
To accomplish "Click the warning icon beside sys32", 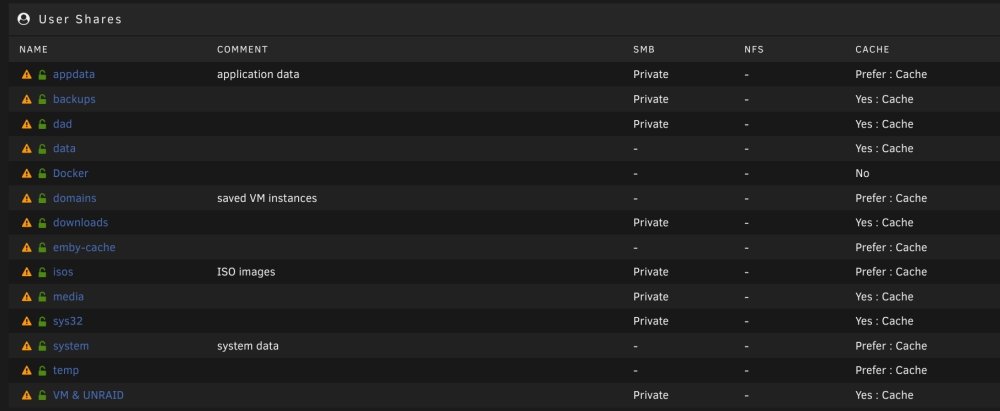I will pos(26,322).
